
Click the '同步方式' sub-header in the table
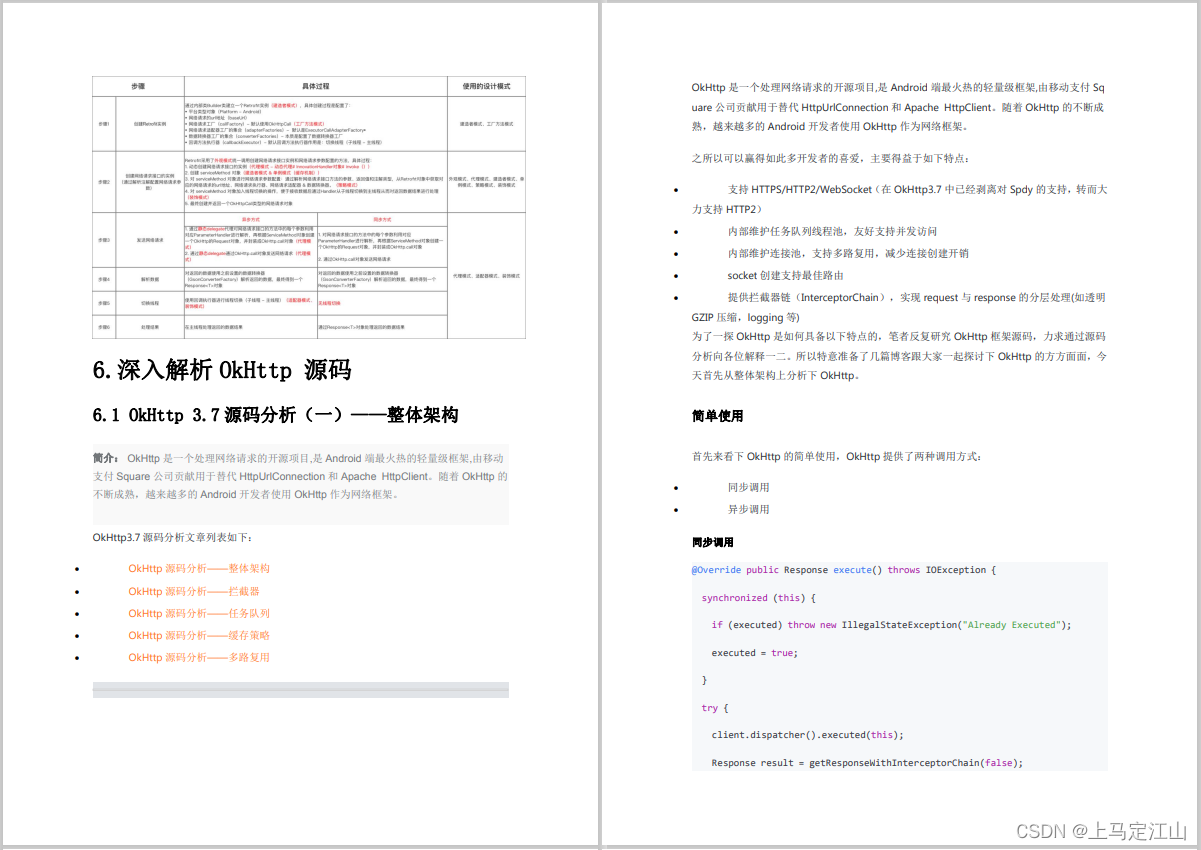383,217
